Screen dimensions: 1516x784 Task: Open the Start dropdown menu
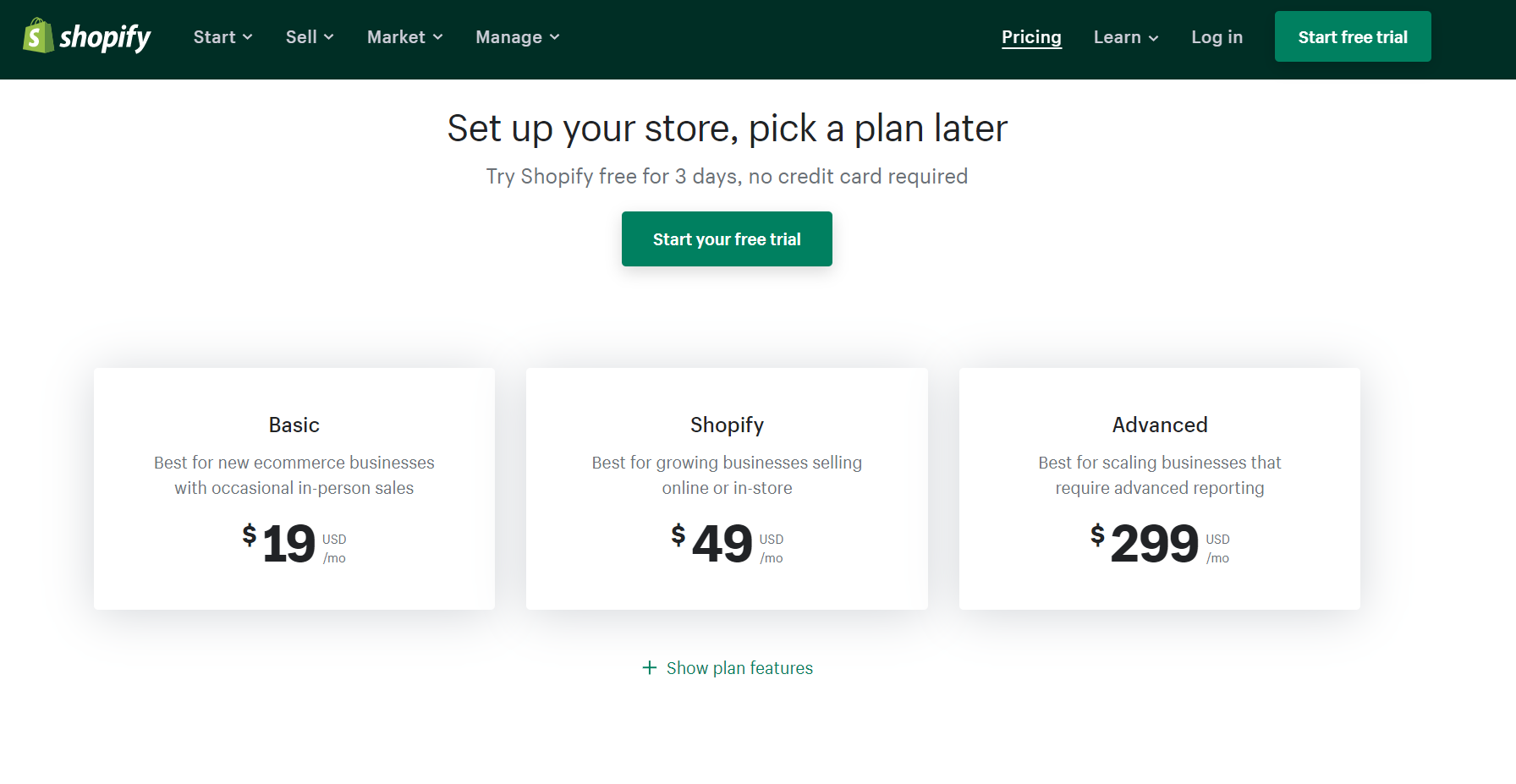coord(222,37)
